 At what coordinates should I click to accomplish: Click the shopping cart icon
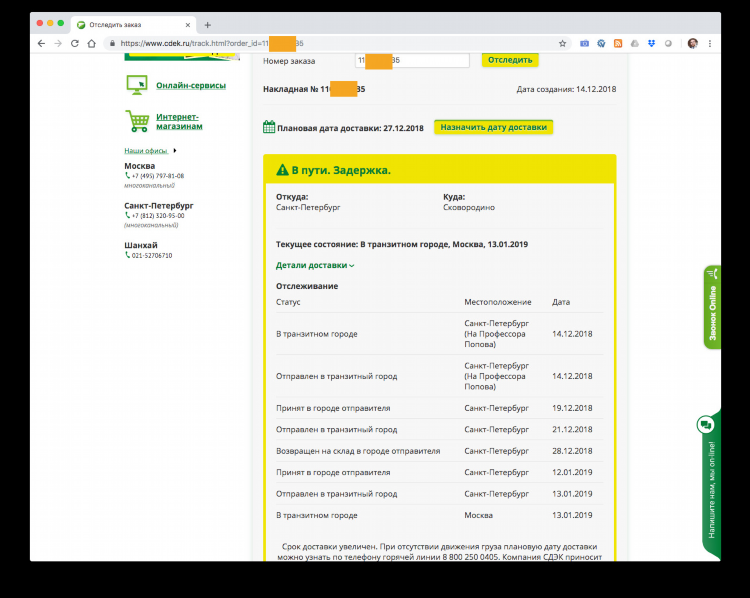137,121
